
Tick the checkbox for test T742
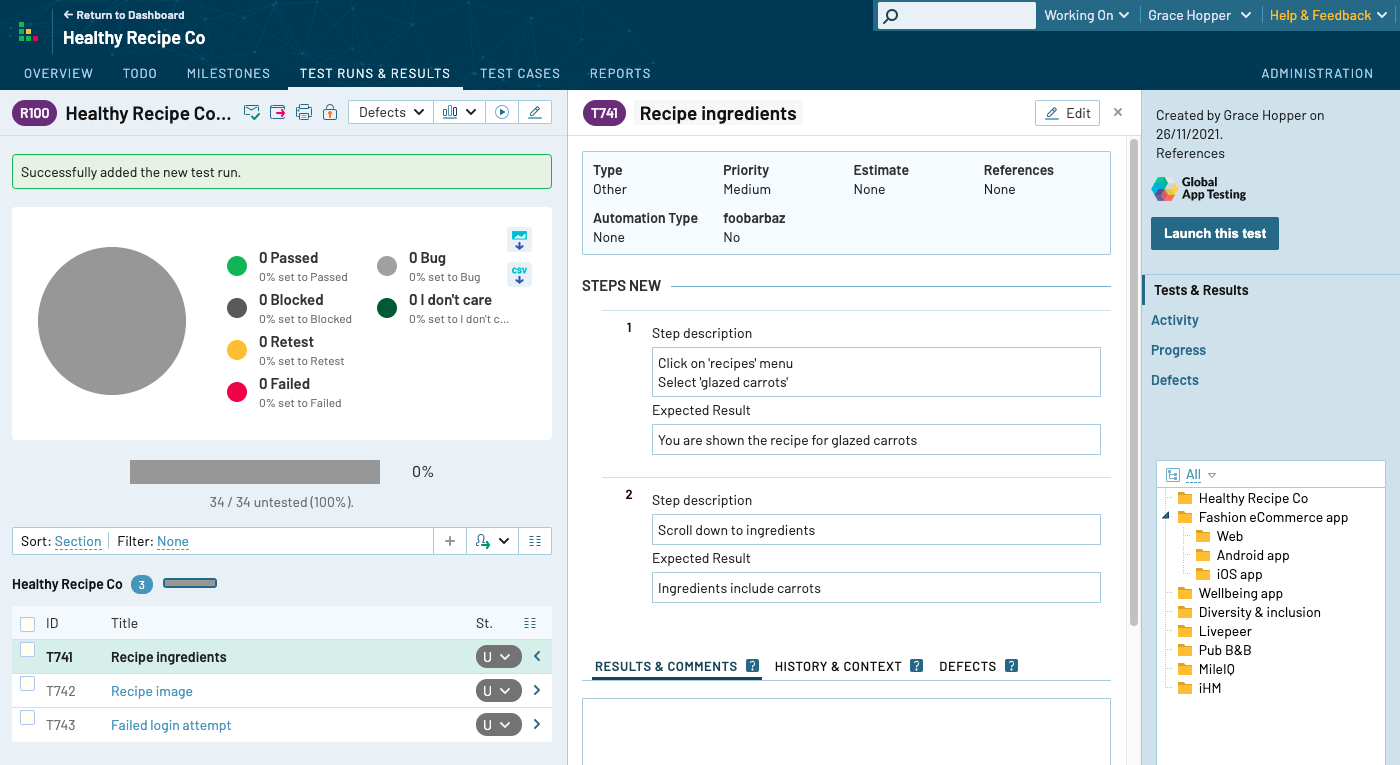pos(28,685)
